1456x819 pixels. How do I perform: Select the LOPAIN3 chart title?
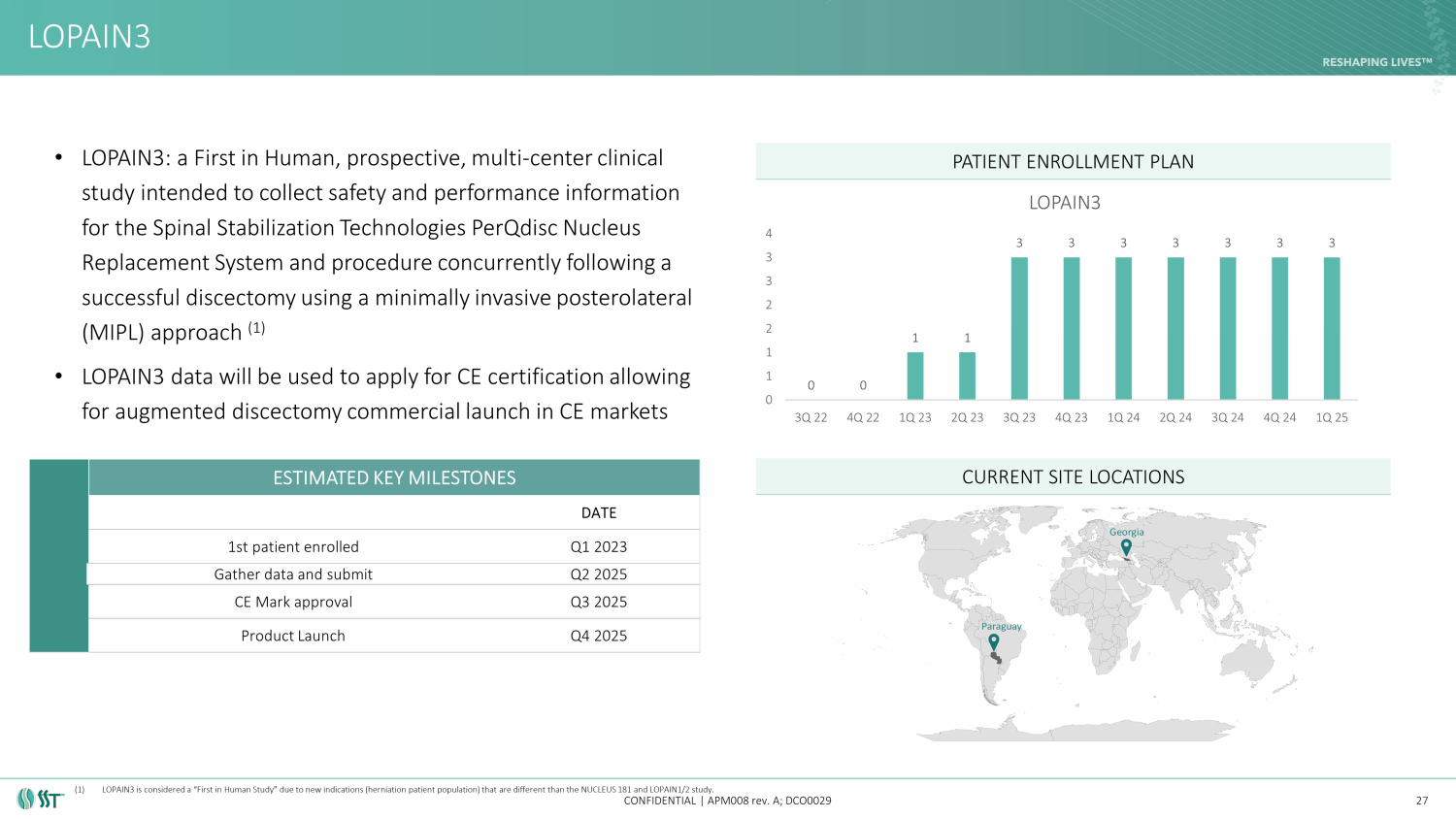(x=1064, y=203)
